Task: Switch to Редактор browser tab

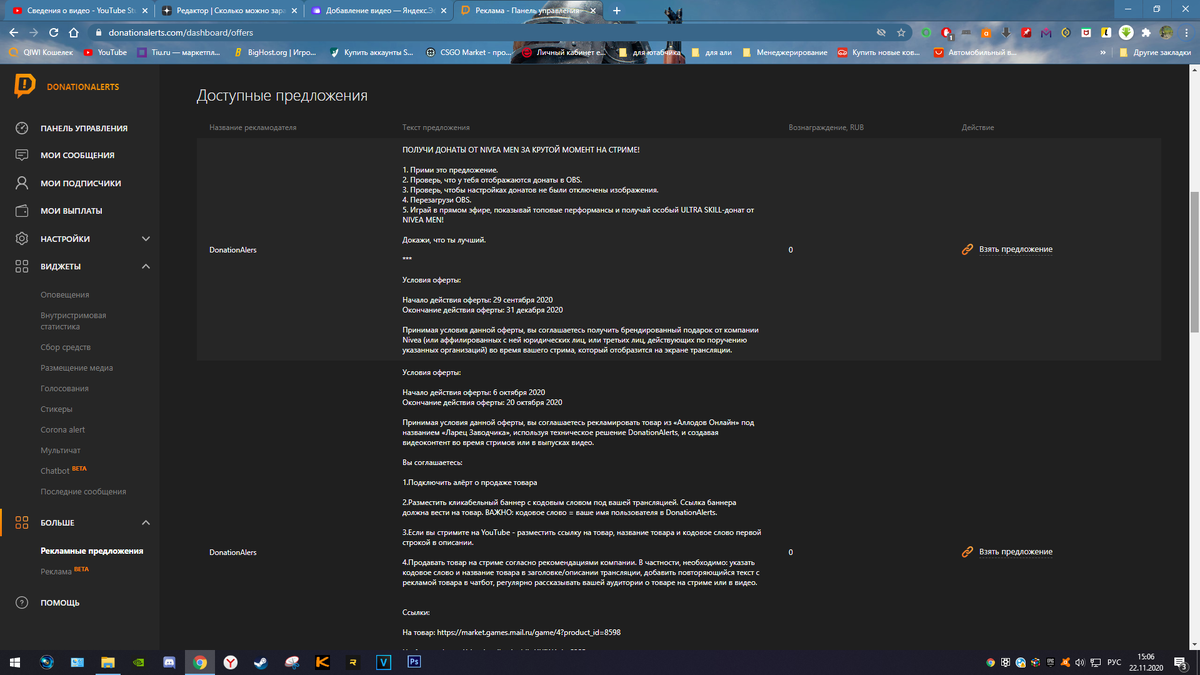Action: [227, 10]
